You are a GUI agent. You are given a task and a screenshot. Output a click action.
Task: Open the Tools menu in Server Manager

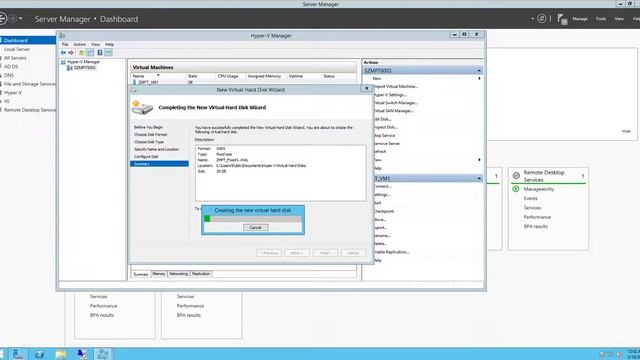(x=601, y=19)
